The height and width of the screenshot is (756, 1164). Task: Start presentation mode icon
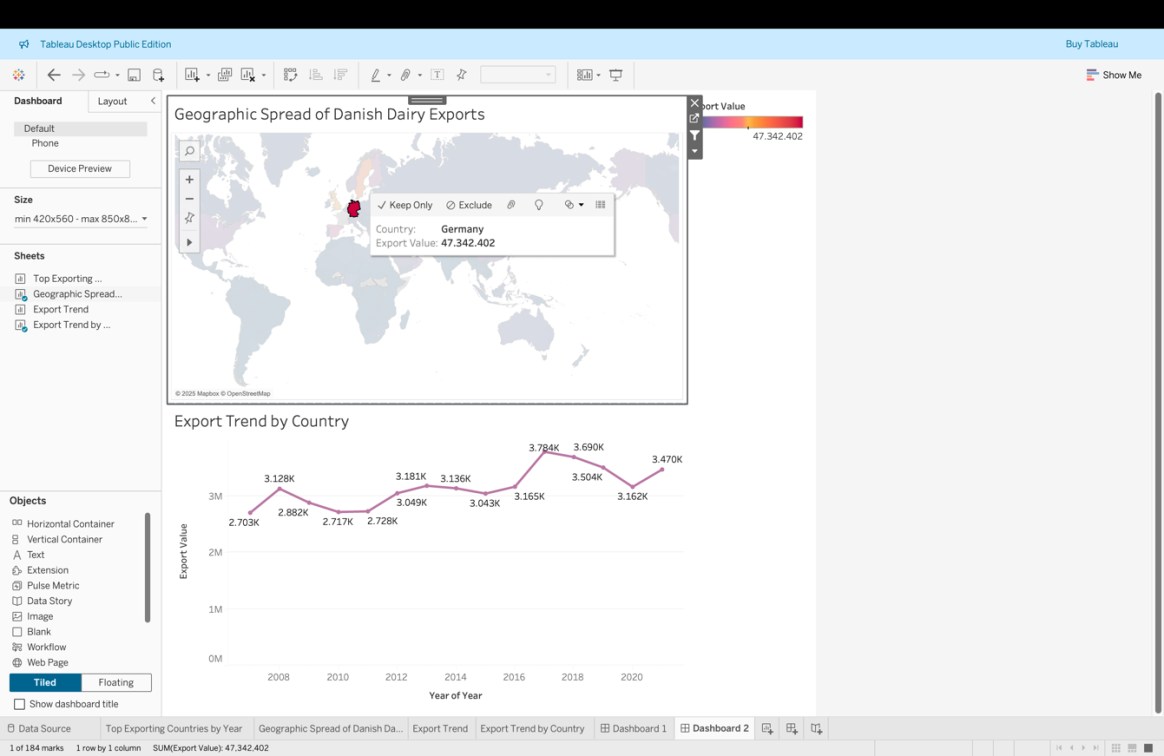[x=615, y=75]
